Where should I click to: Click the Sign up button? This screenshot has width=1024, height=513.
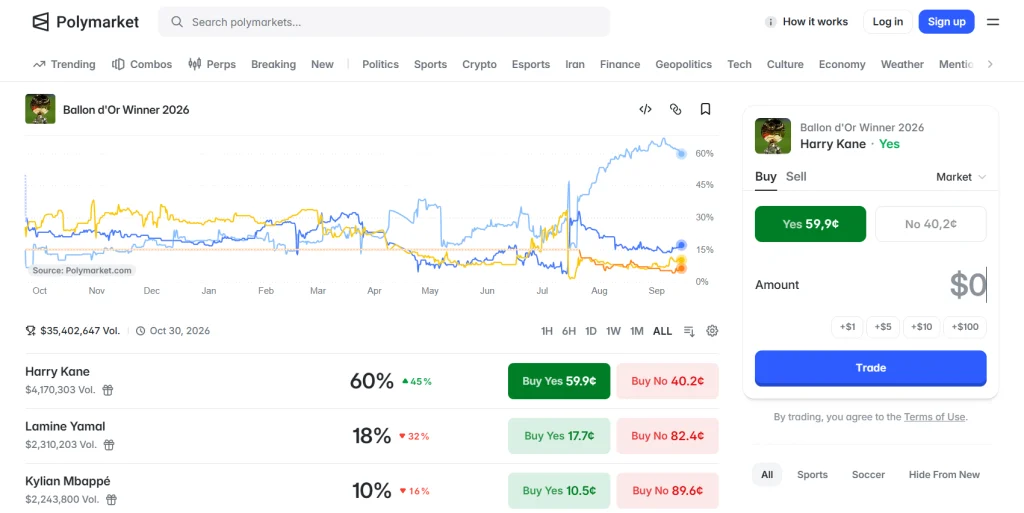pos(946,22)
